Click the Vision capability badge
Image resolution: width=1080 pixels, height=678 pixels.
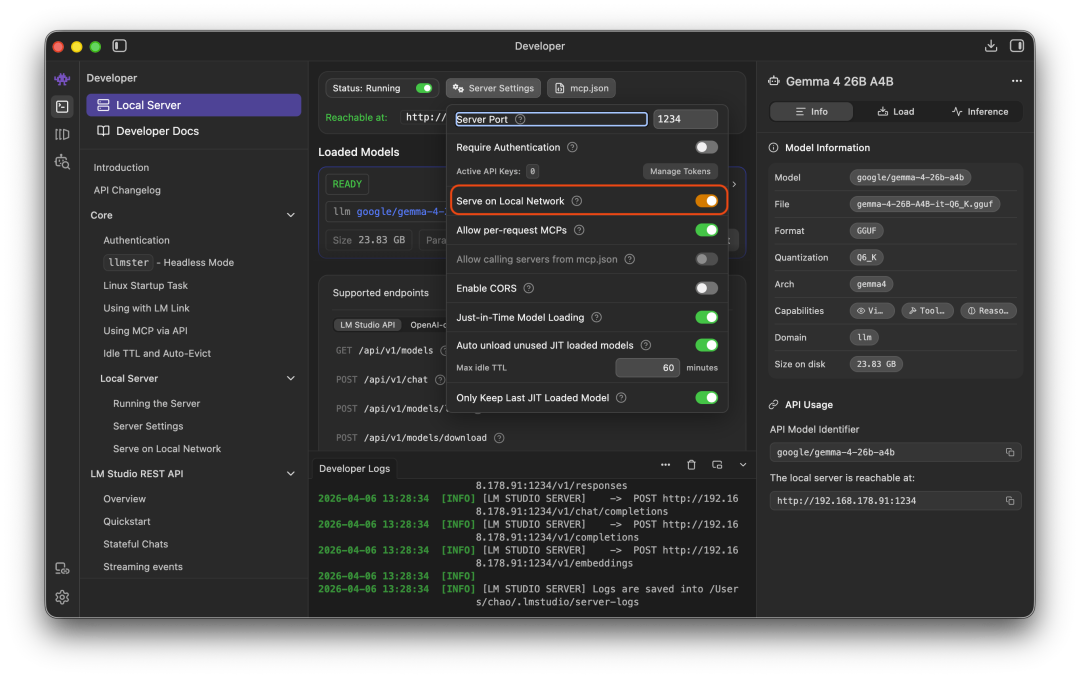(x=872, y=311)
